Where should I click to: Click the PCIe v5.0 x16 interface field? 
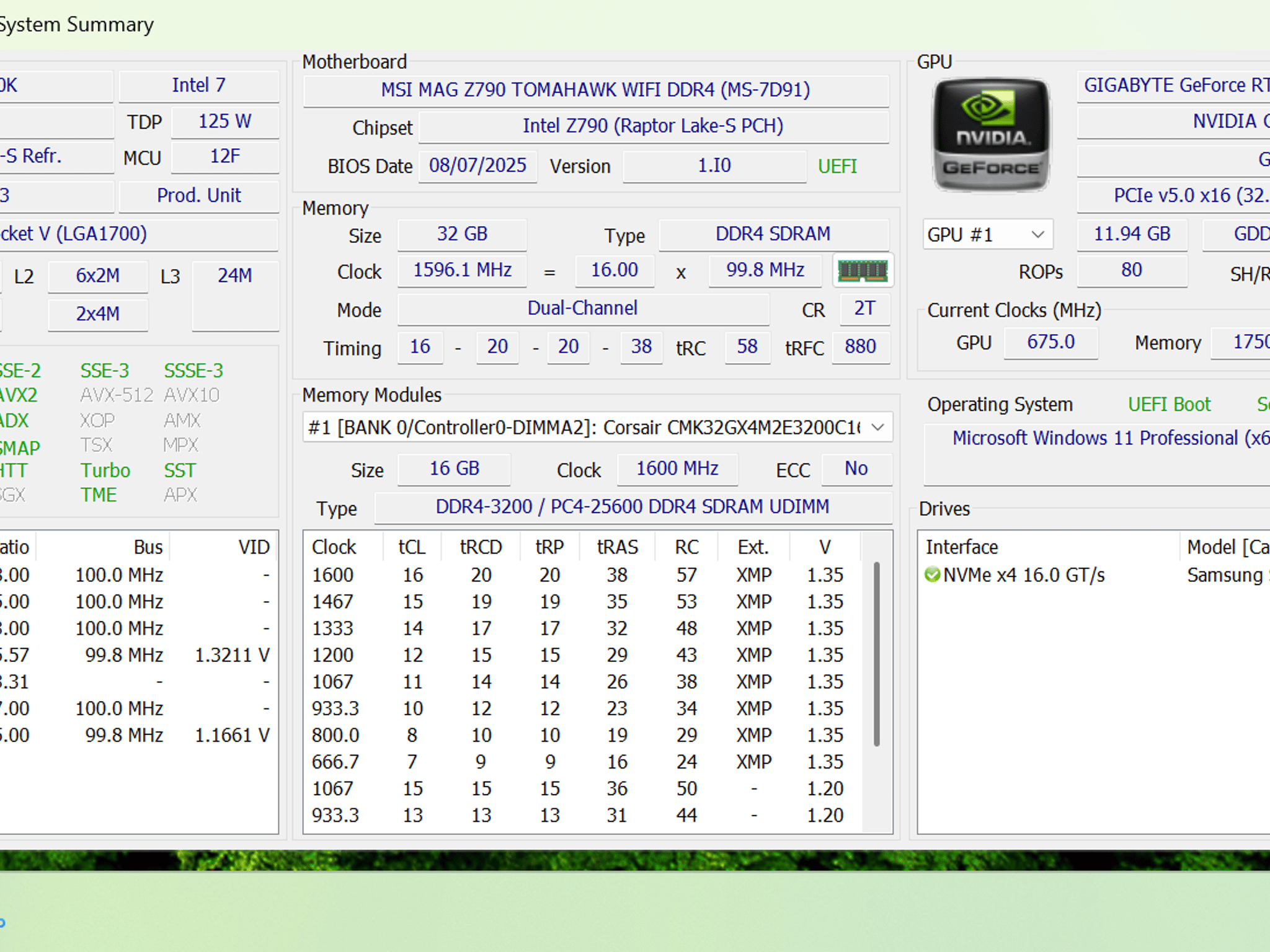point(1174,196)
